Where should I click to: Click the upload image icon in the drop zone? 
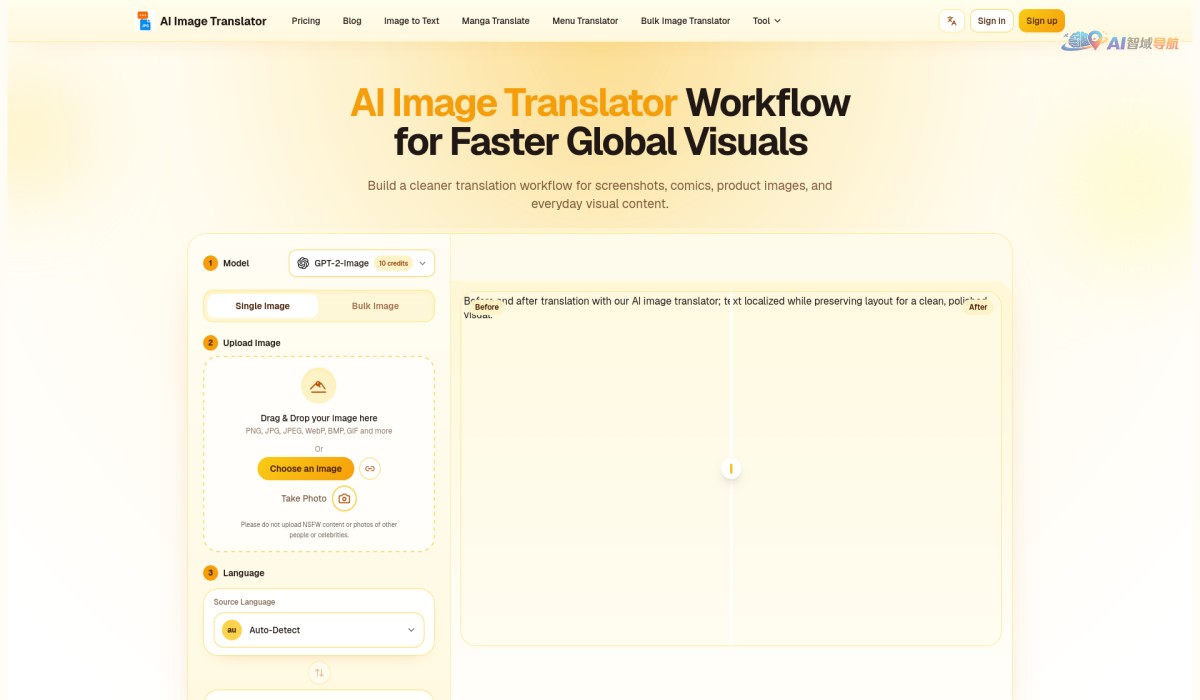click(319, 386)
